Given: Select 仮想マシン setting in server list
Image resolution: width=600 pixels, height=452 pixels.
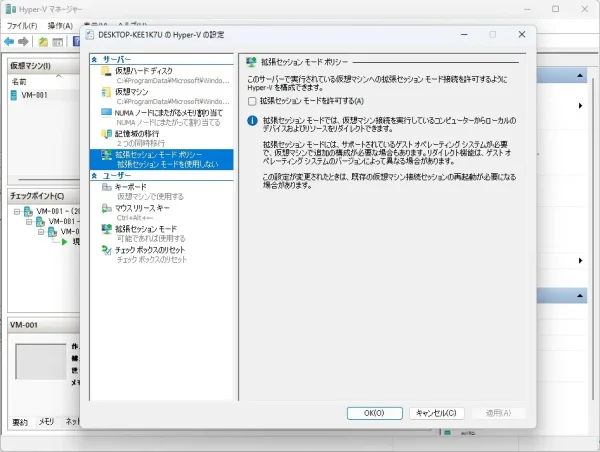Looking at the screenshot, I should point(161,96).
